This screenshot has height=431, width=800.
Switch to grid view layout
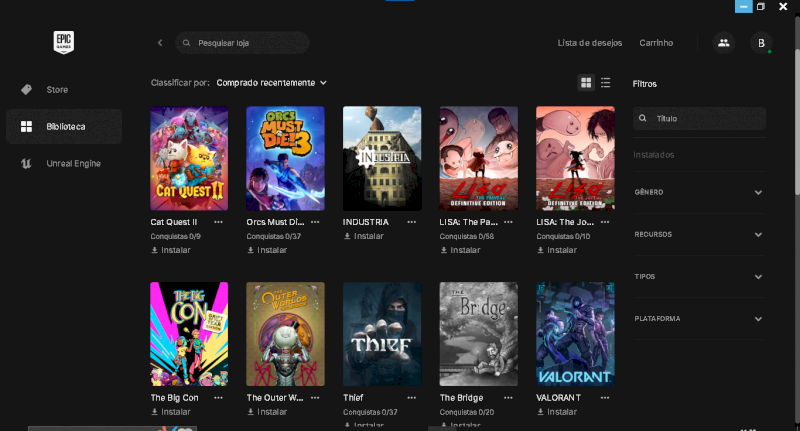point(586,82)
